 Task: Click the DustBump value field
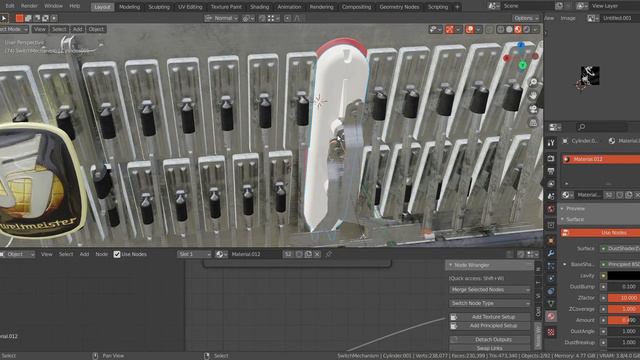coord(624,287)
